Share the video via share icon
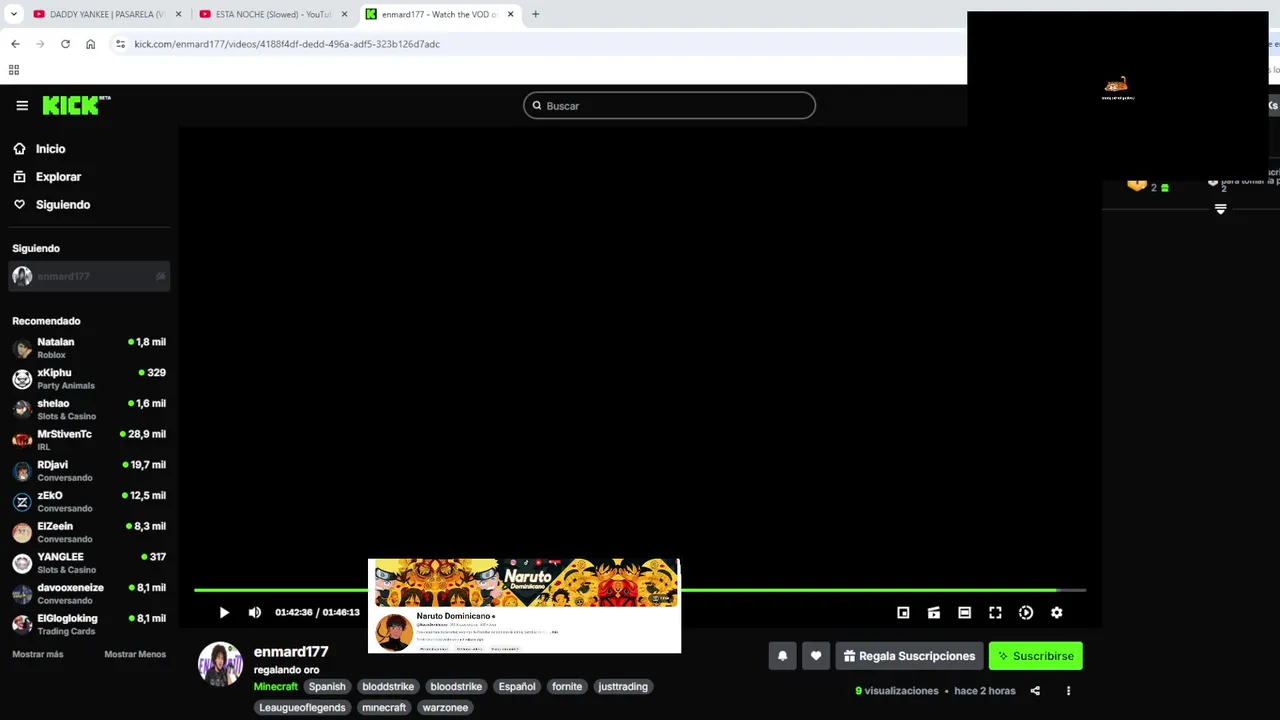 (x=1035, y=691)
